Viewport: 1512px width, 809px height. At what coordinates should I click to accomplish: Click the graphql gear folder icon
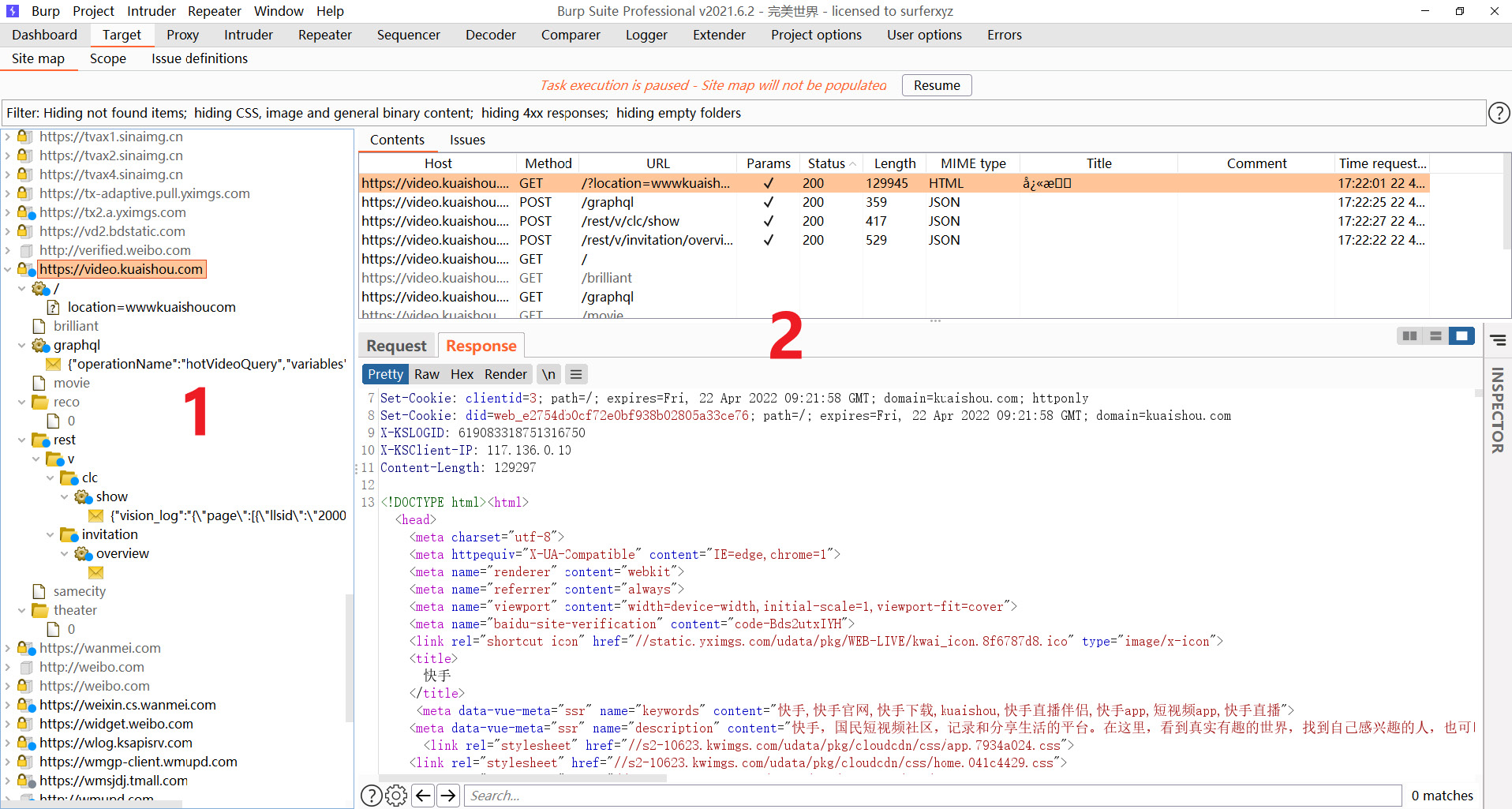[x=40, y=345]
